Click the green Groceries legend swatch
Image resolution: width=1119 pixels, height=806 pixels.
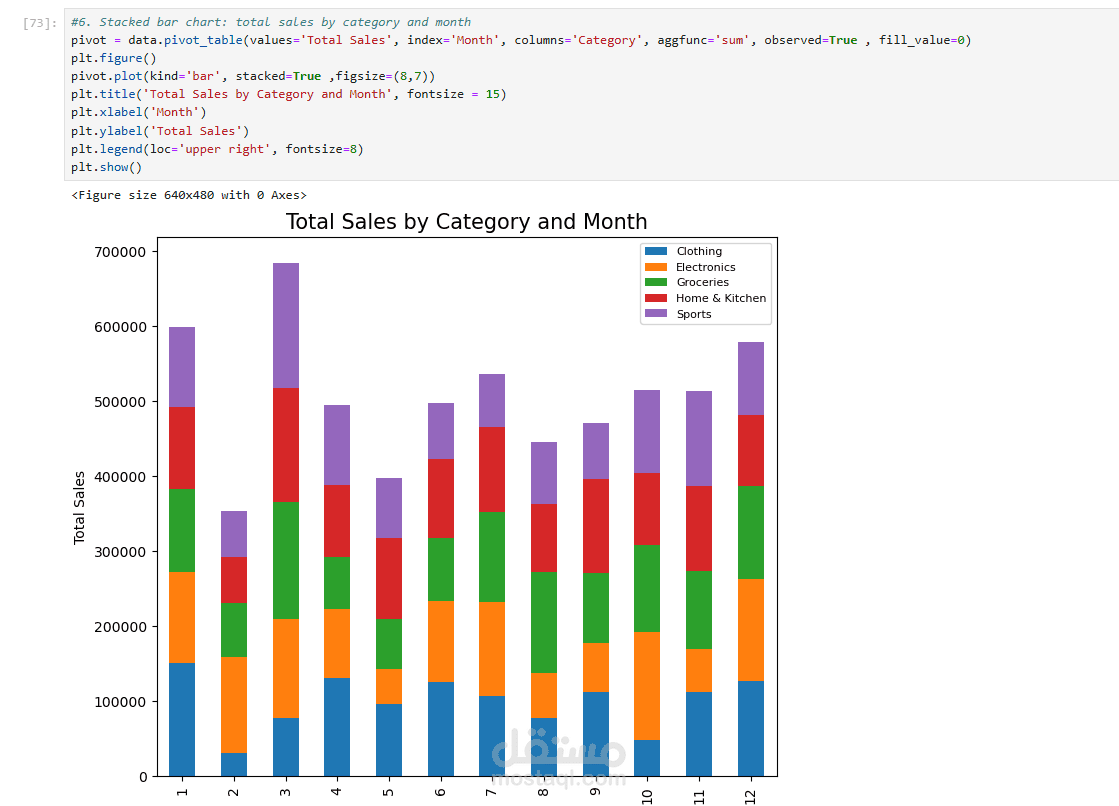coord(656,283)
